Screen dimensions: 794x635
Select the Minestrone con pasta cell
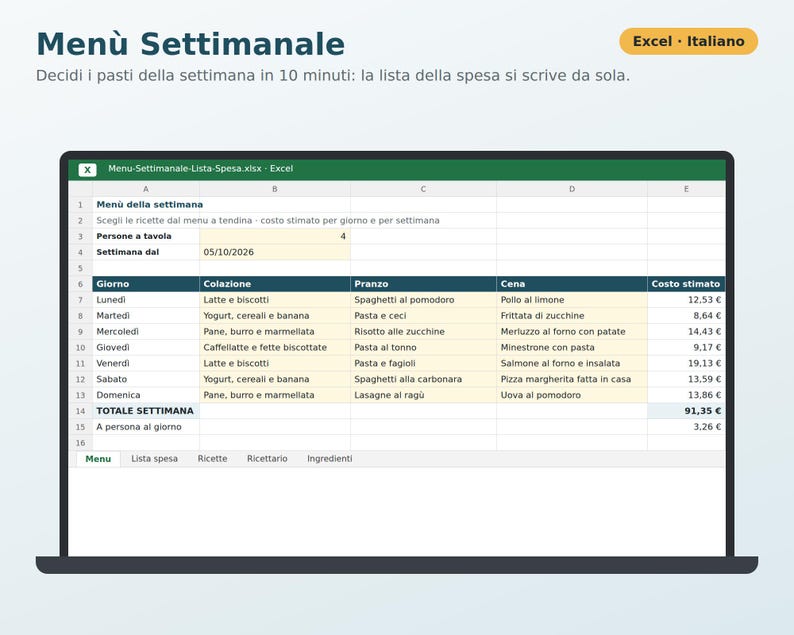572,347
